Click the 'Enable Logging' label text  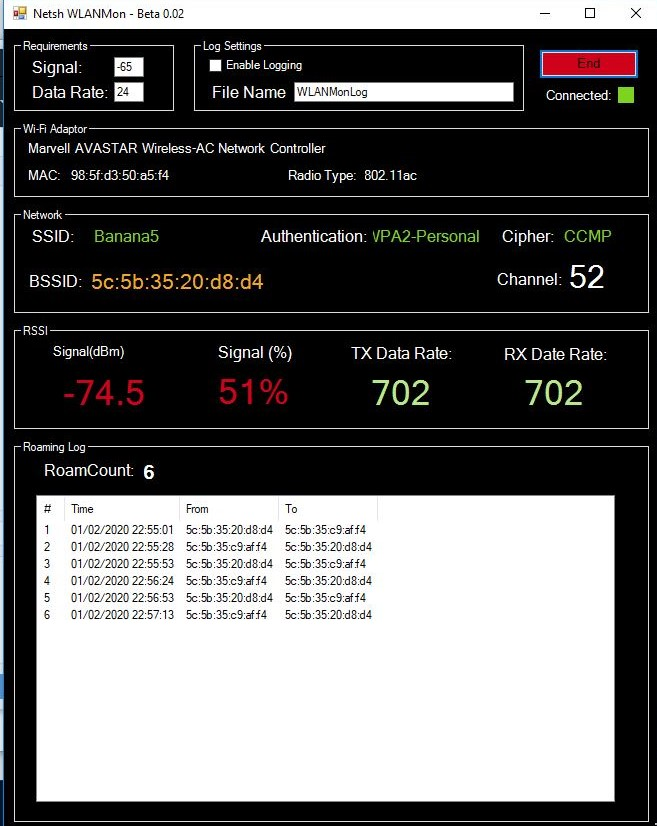click(264, 65)
